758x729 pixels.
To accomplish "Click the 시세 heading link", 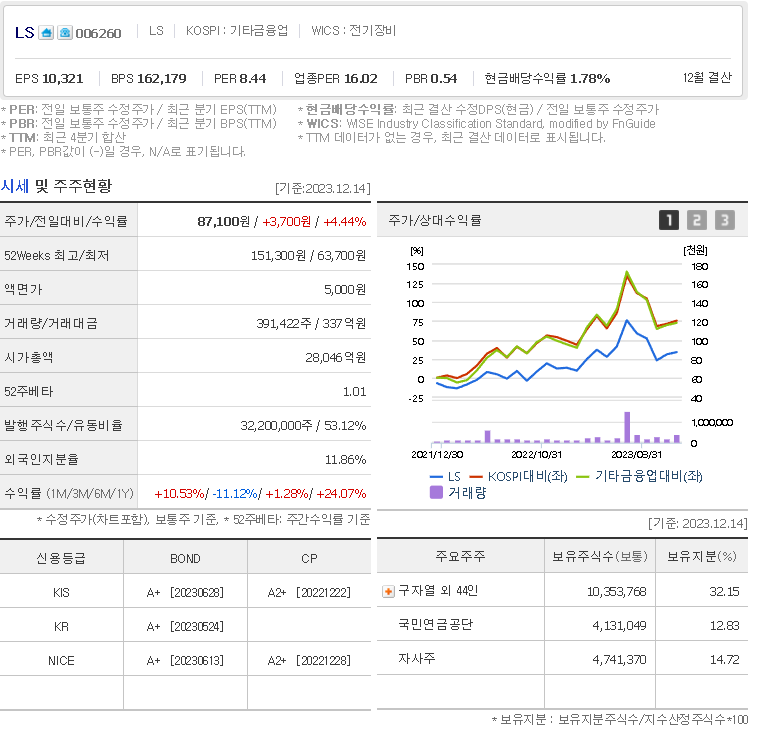I will point(15,186).
